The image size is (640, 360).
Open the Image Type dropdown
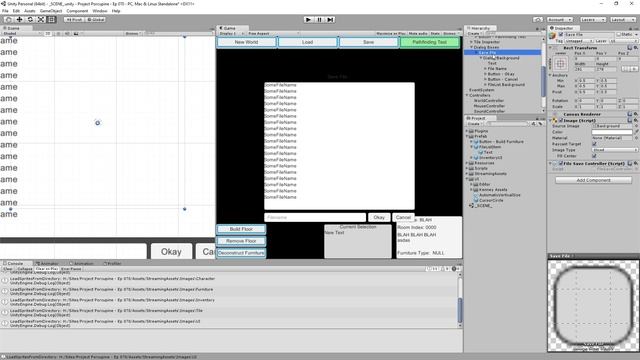coord(615,150)
